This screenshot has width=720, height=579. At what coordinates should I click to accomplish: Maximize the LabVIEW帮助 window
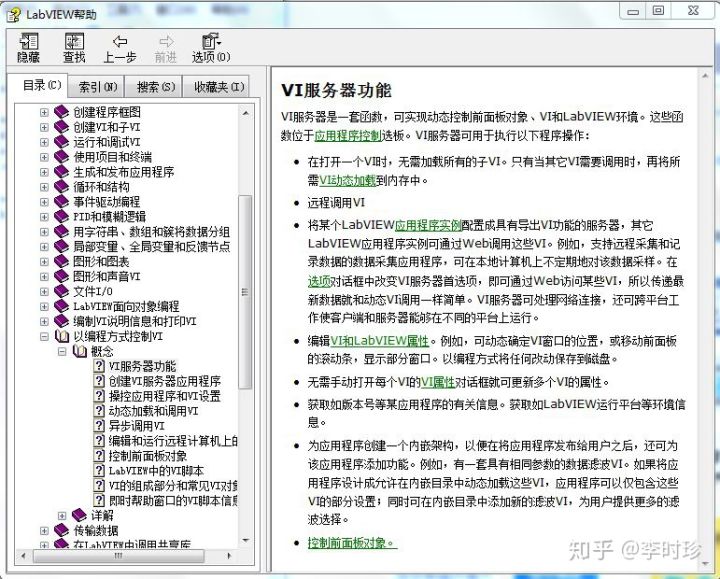click(658, 10)
